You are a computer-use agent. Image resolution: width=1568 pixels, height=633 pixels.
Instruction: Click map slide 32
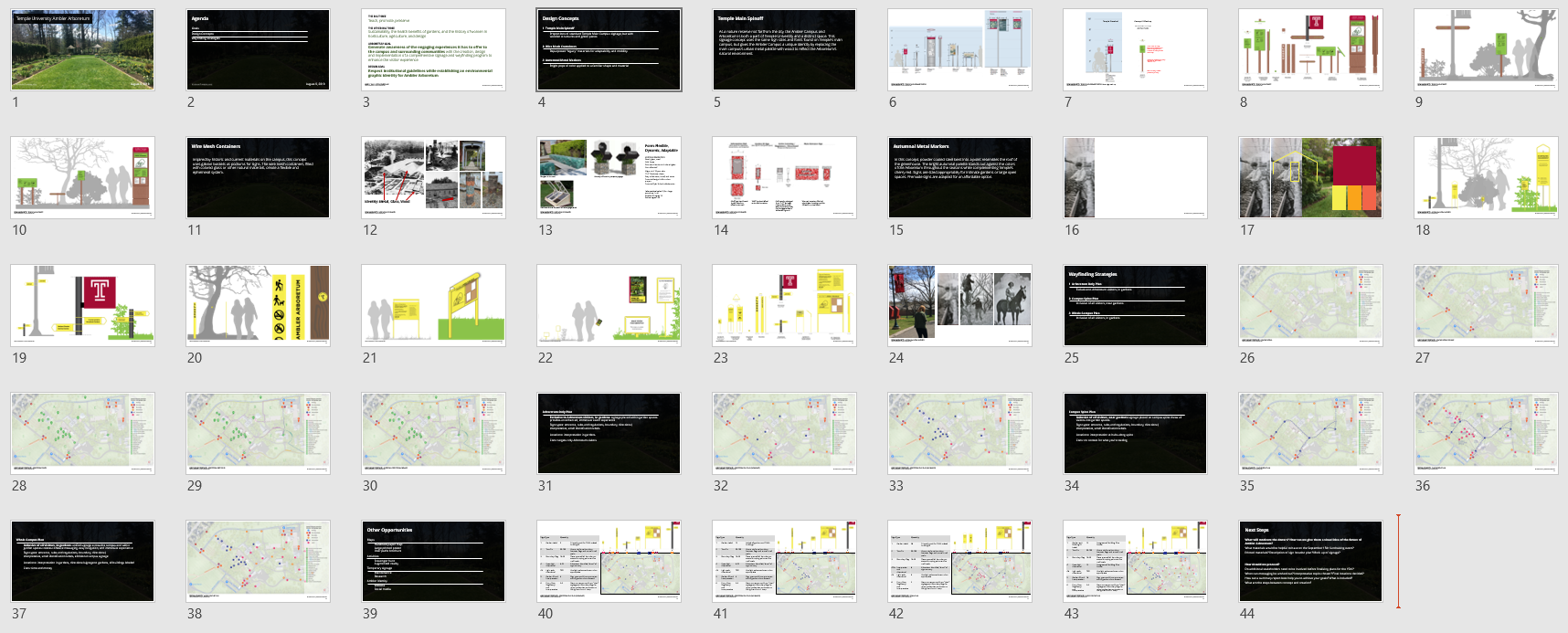(x=785, y=434)
